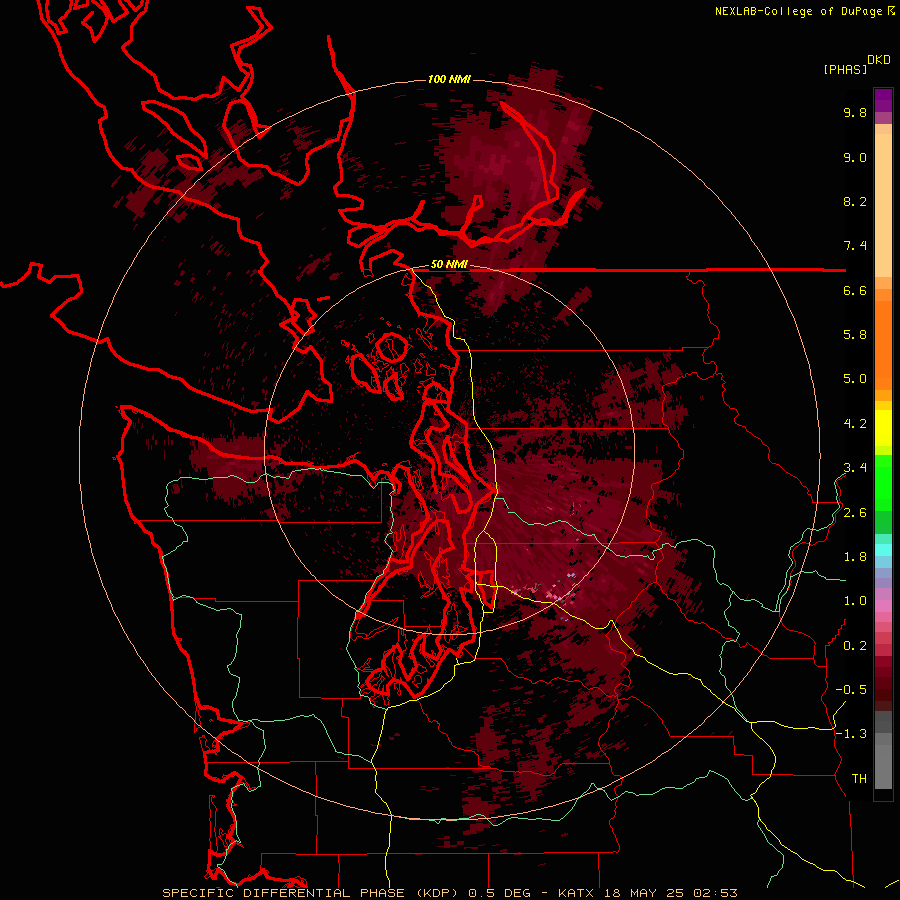Select the 7.4 scale value
This screenshot has height=900, width=900.
(855, 246)
